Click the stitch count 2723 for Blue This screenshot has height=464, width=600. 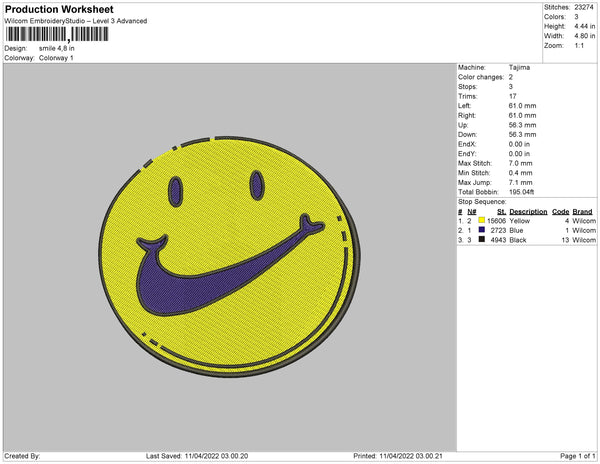(x=498, y=230)
